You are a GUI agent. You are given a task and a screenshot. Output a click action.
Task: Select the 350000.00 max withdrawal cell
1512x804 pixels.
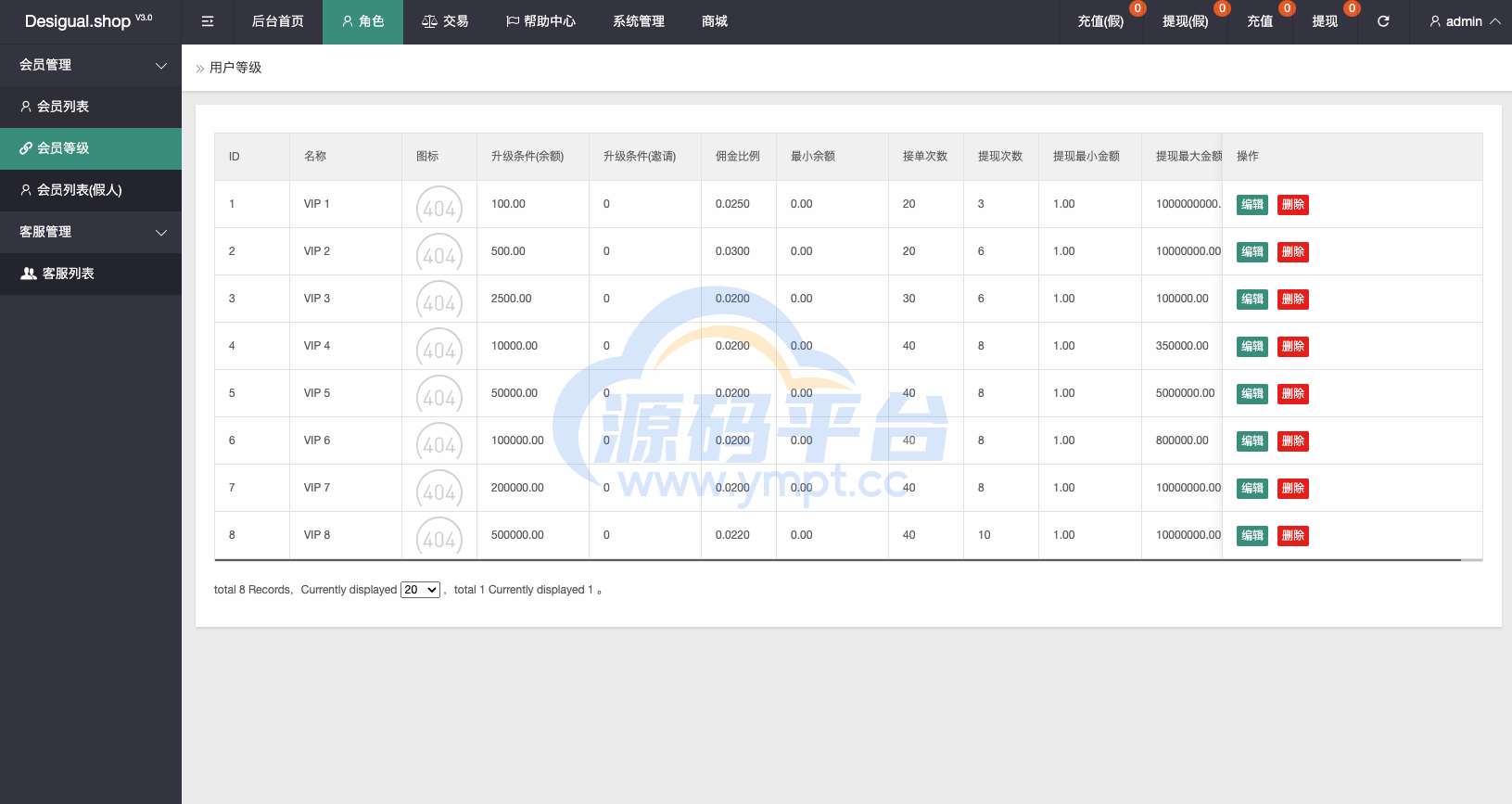point(1182,346)
